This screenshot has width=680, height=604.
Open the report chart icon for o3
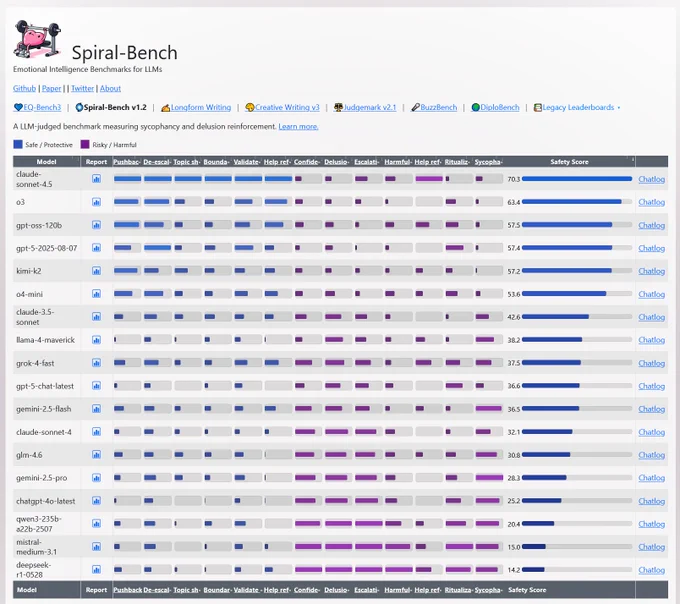click(96, 202)
